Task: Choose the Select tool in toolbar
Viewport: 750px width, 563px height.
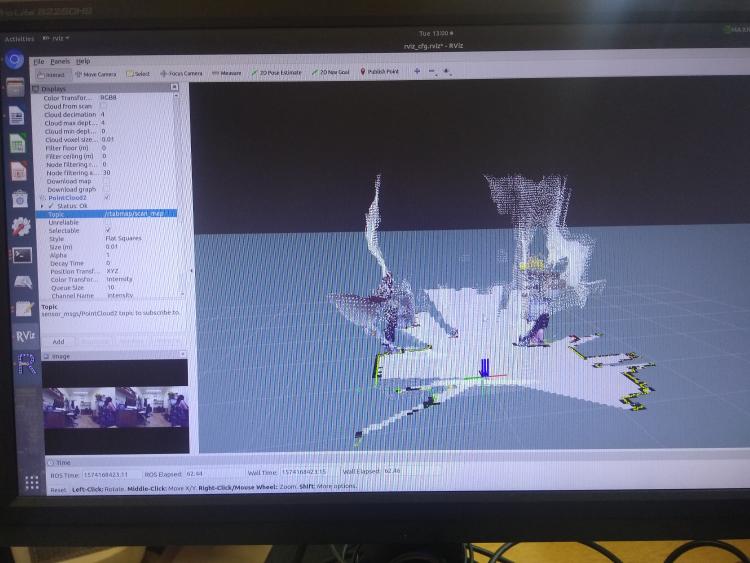Action: (139, 73)
